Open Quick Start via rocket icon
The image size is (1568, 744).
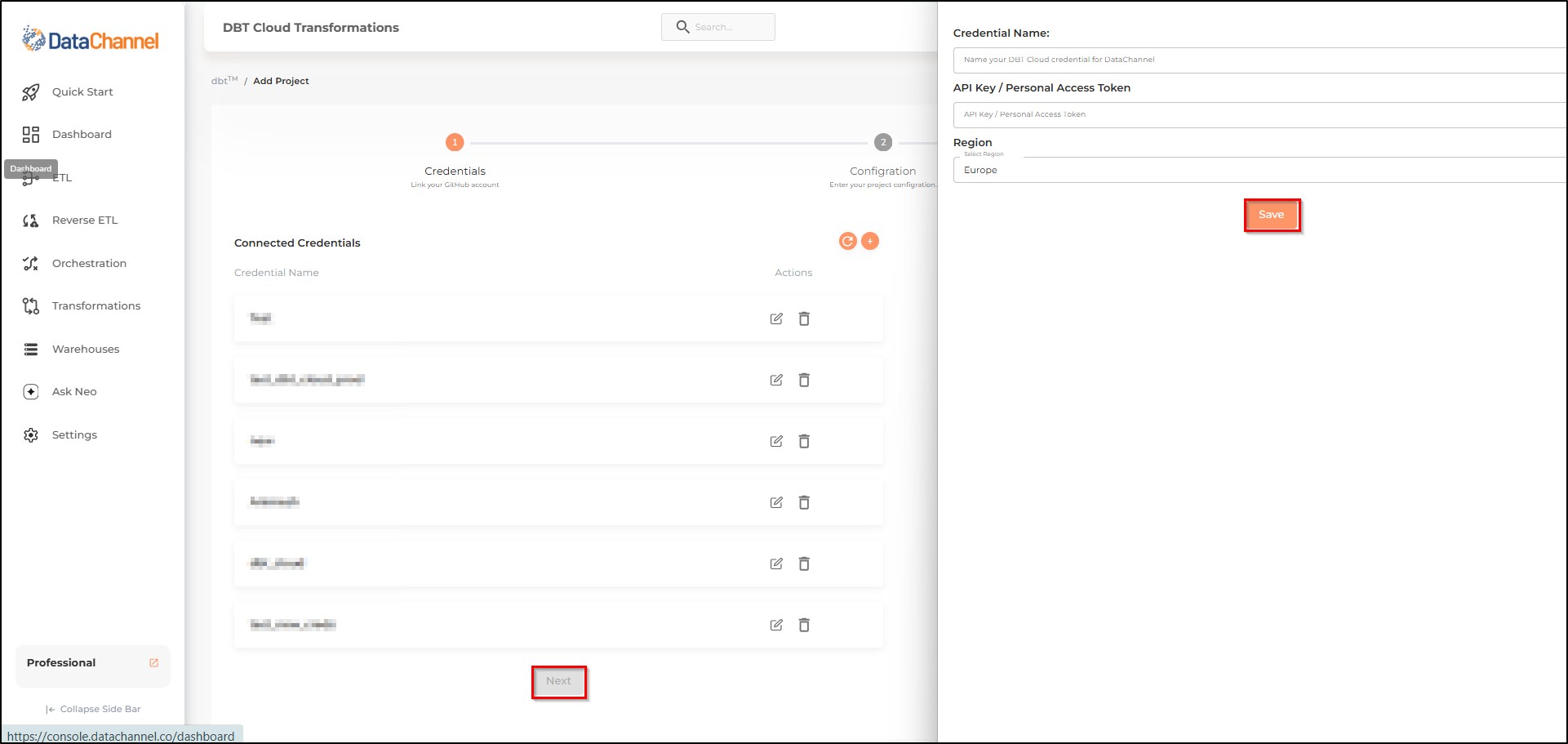point(31,92)
